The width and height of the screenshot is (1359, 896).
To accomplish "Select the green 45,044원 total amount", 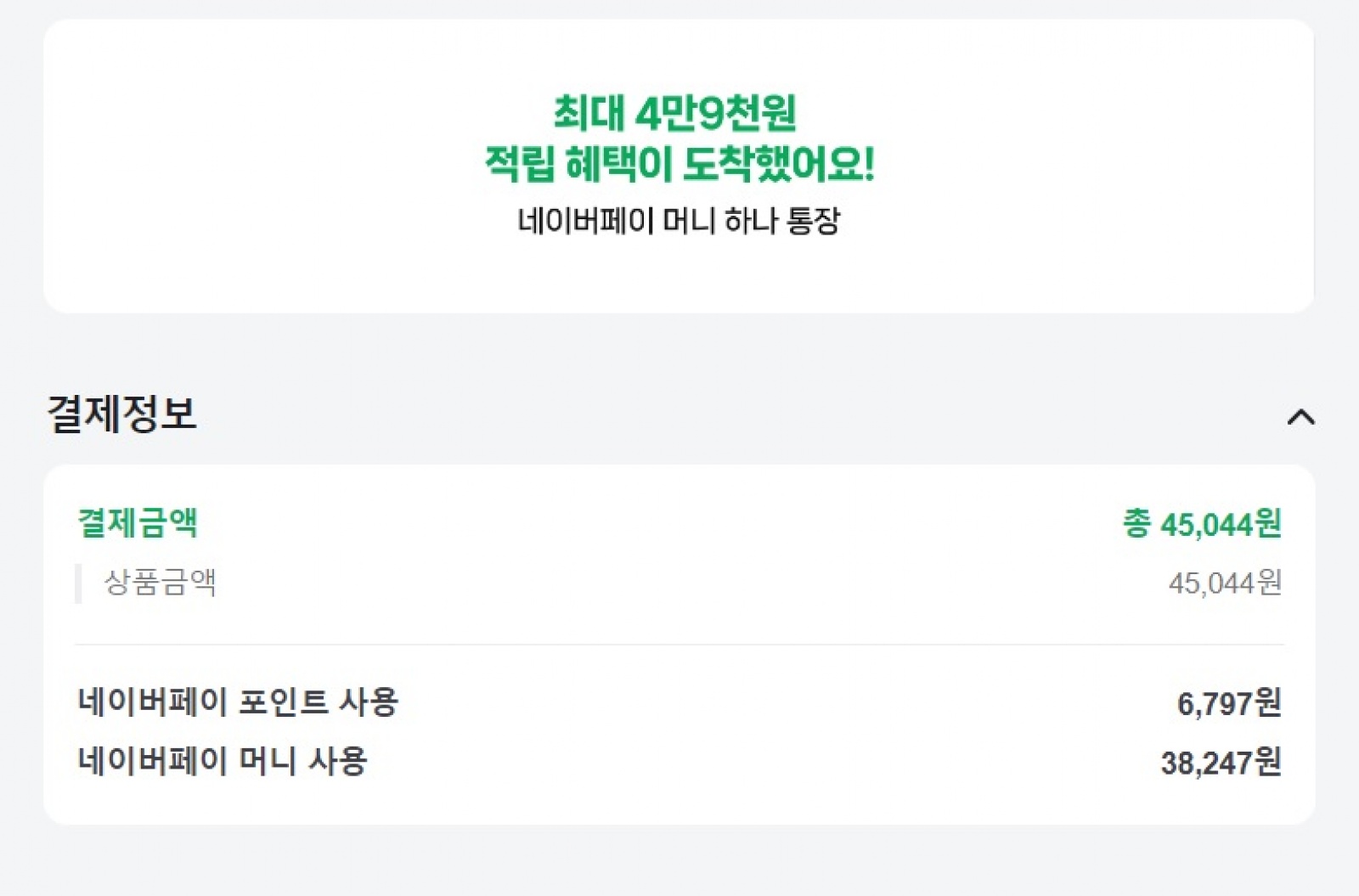I will [x=1221, y=524].
